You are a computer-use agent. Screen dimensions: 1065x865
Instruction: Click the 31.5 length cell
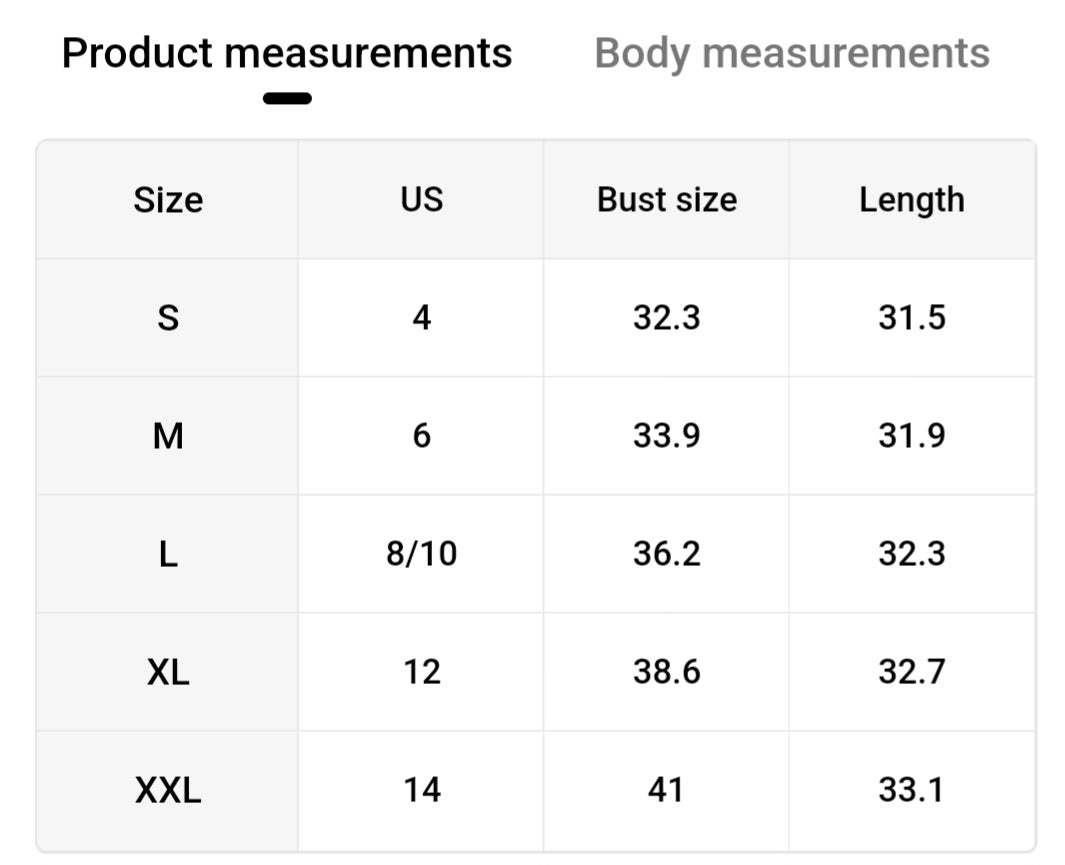pyautogui.click(x=911, y=318)
